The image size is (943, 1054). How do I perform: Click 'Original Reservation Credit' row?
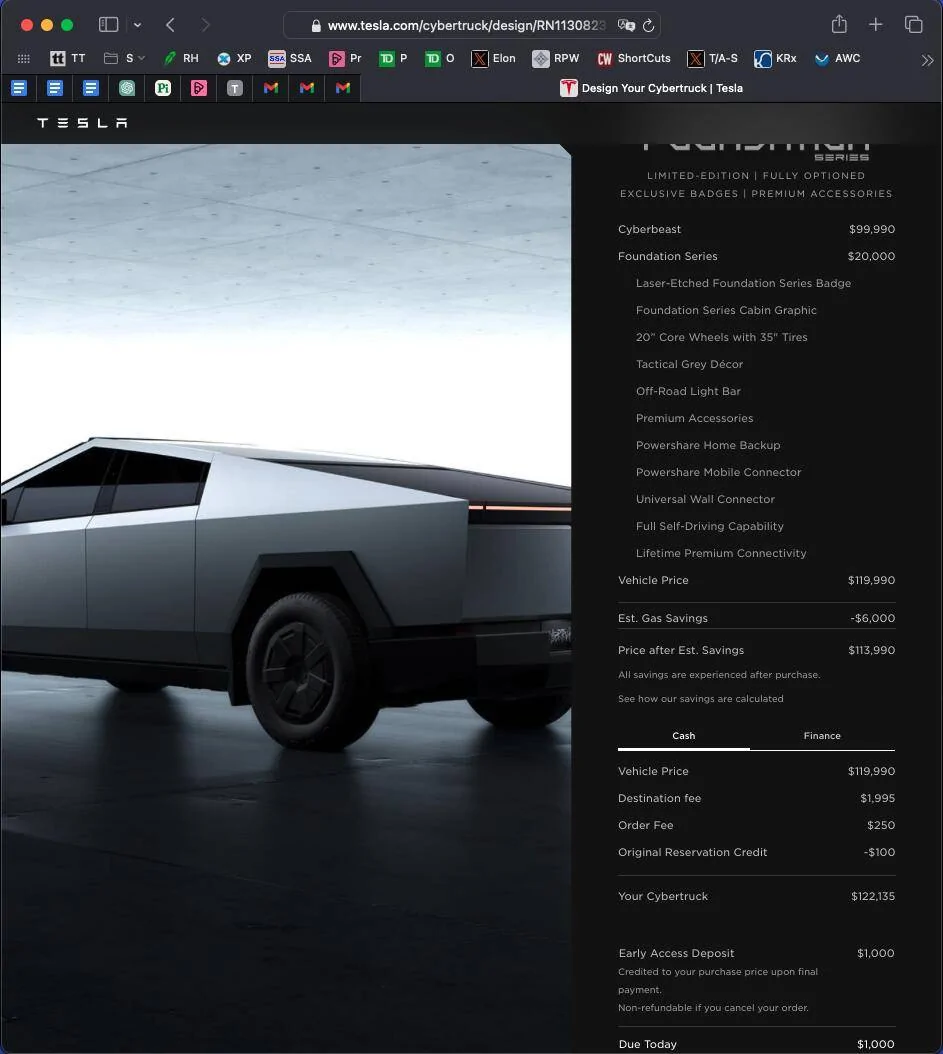tap(756, 852)
